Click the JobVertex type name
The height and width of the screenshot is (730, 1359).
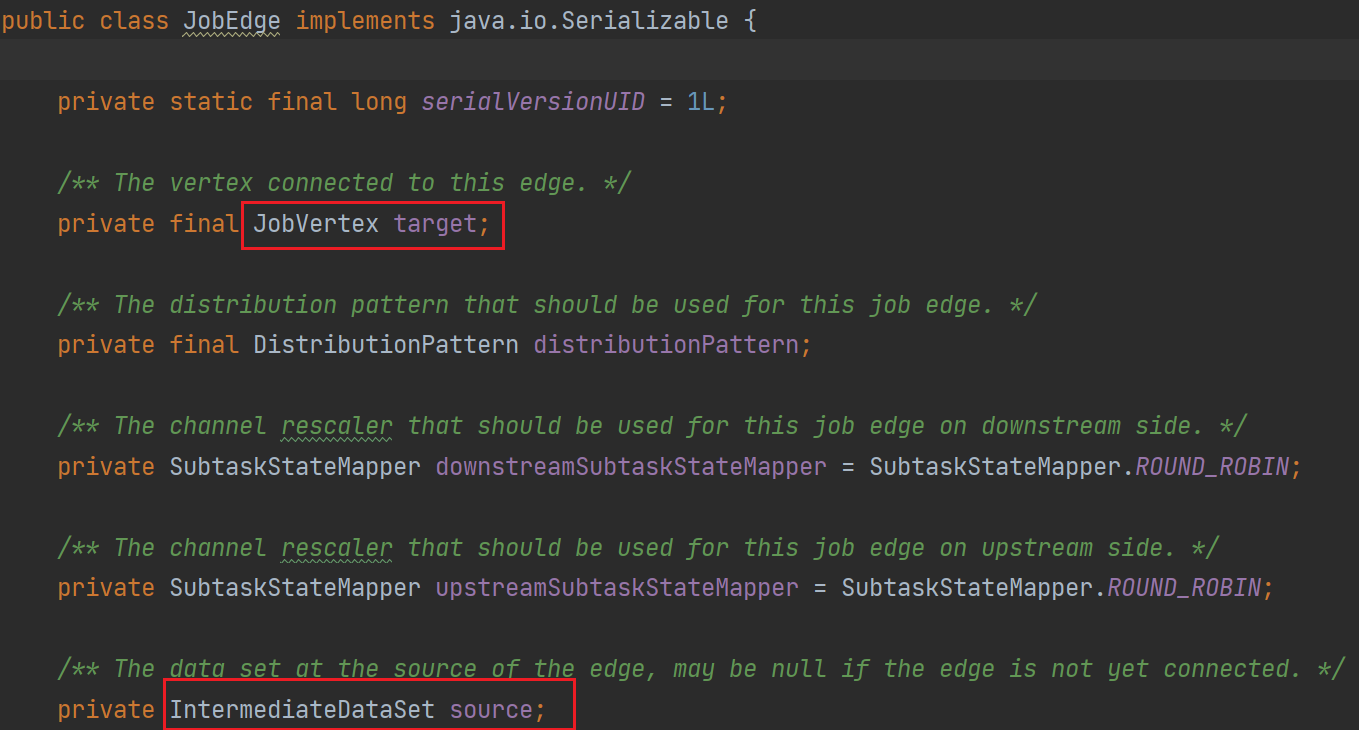(x=316, y=223)
